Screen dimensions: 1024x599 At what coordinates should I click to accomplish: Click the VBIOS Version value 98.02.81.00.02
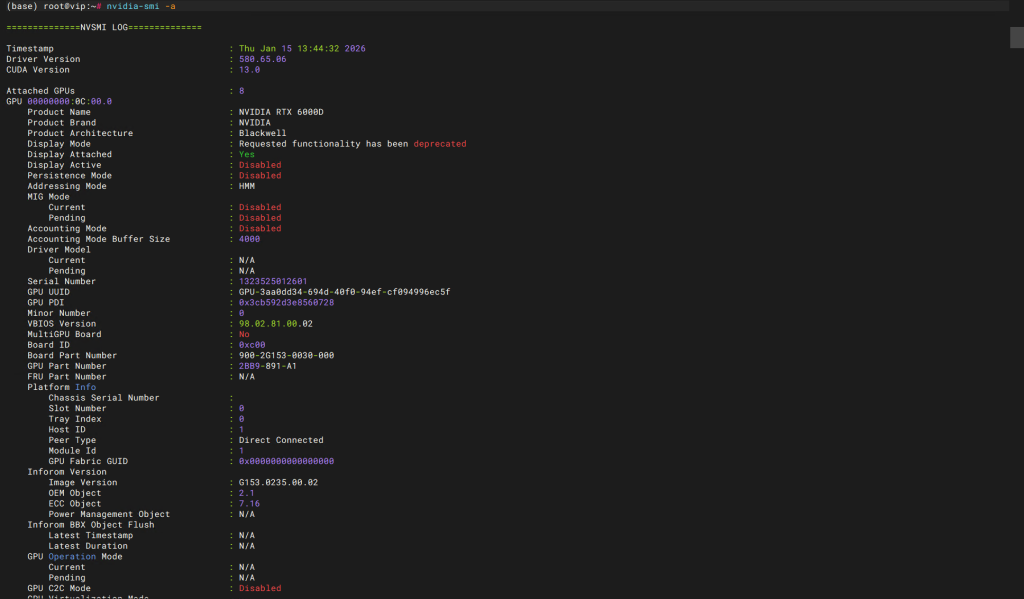(x=275, y=323)
